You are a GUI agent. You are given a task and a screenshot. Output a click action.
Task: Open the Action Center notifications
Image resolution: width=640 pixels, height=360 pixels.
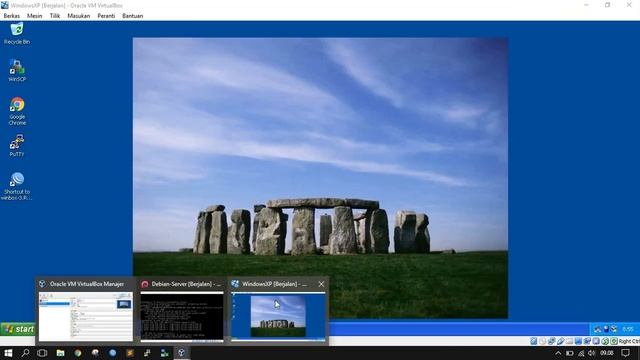(626, 353)
